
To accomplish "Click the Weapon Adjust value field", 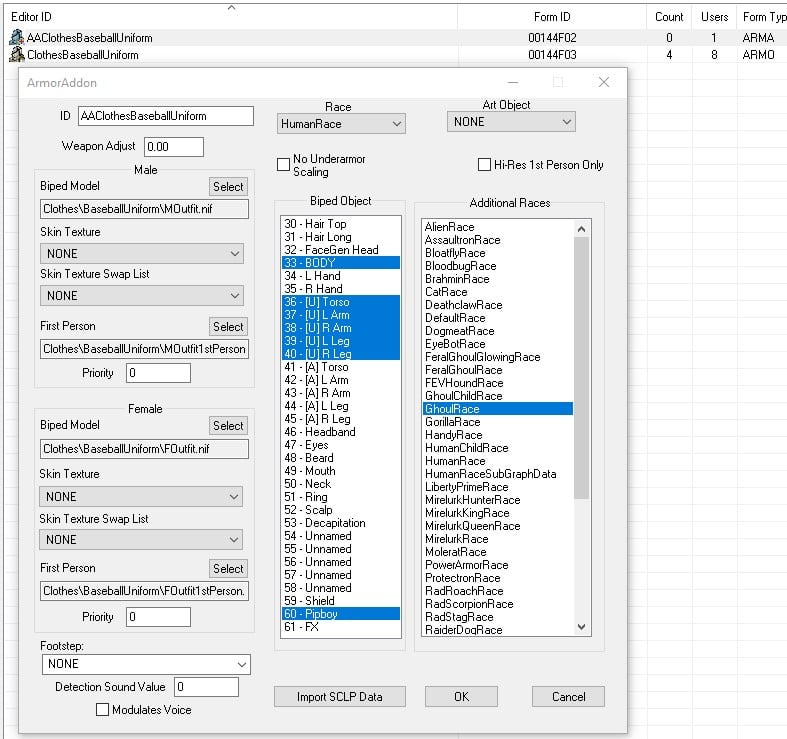I will 174,147.
